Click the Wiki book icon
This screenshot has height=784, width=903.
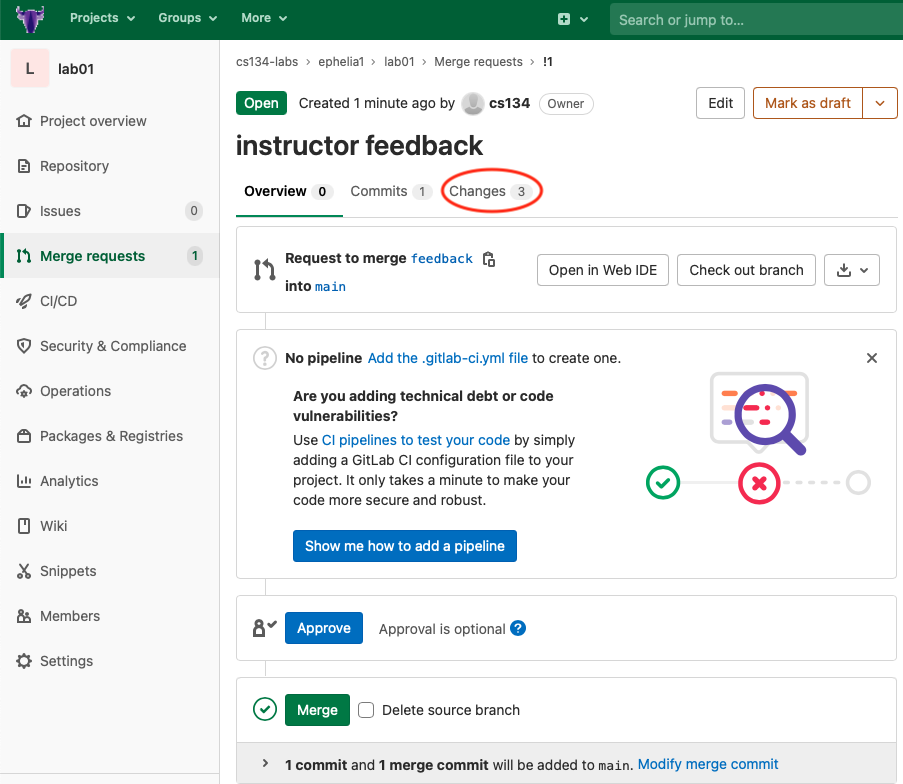click(24, 526)
